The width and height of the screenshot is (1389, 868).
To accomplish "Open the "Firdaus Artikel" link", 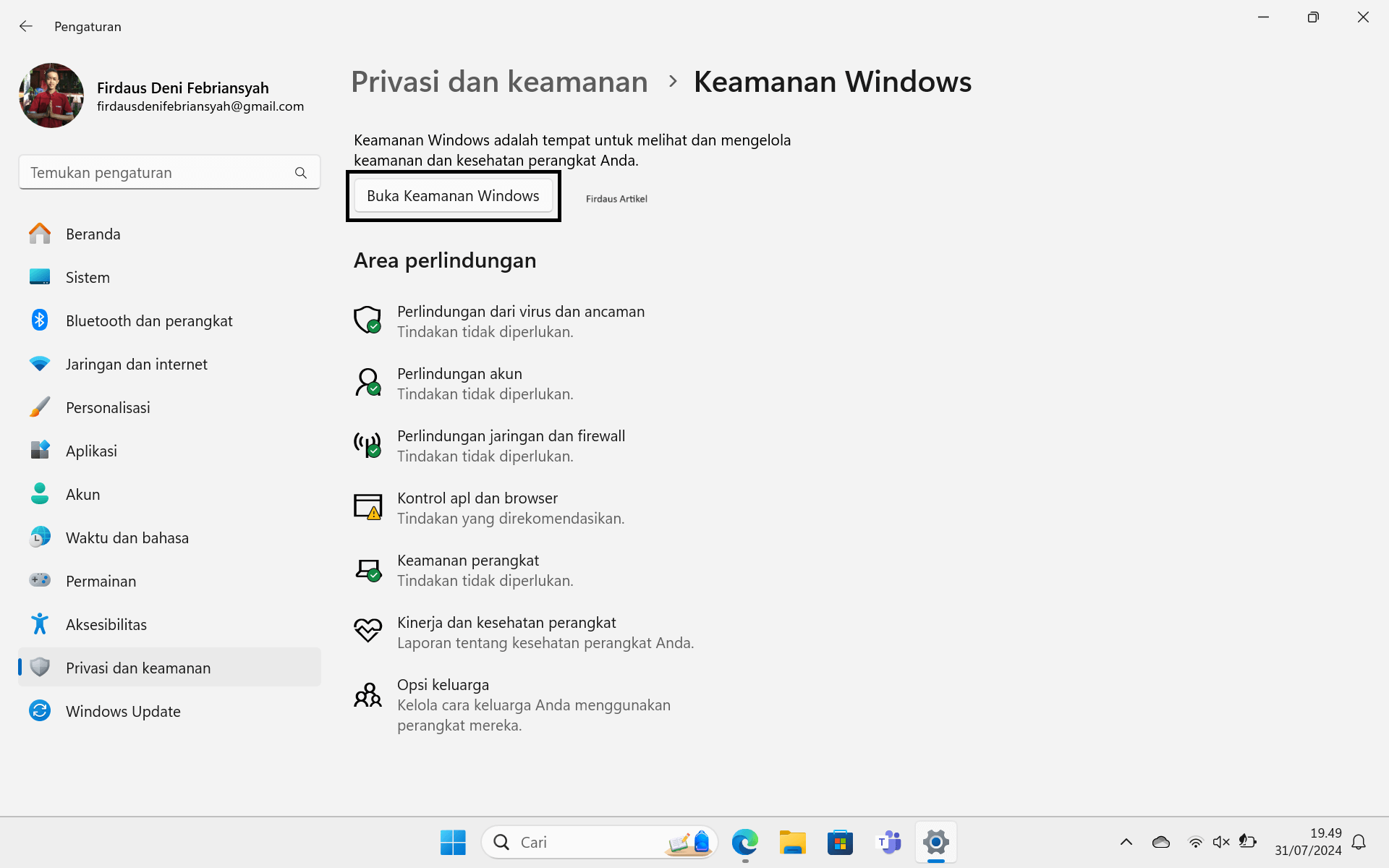I will 616,198.
